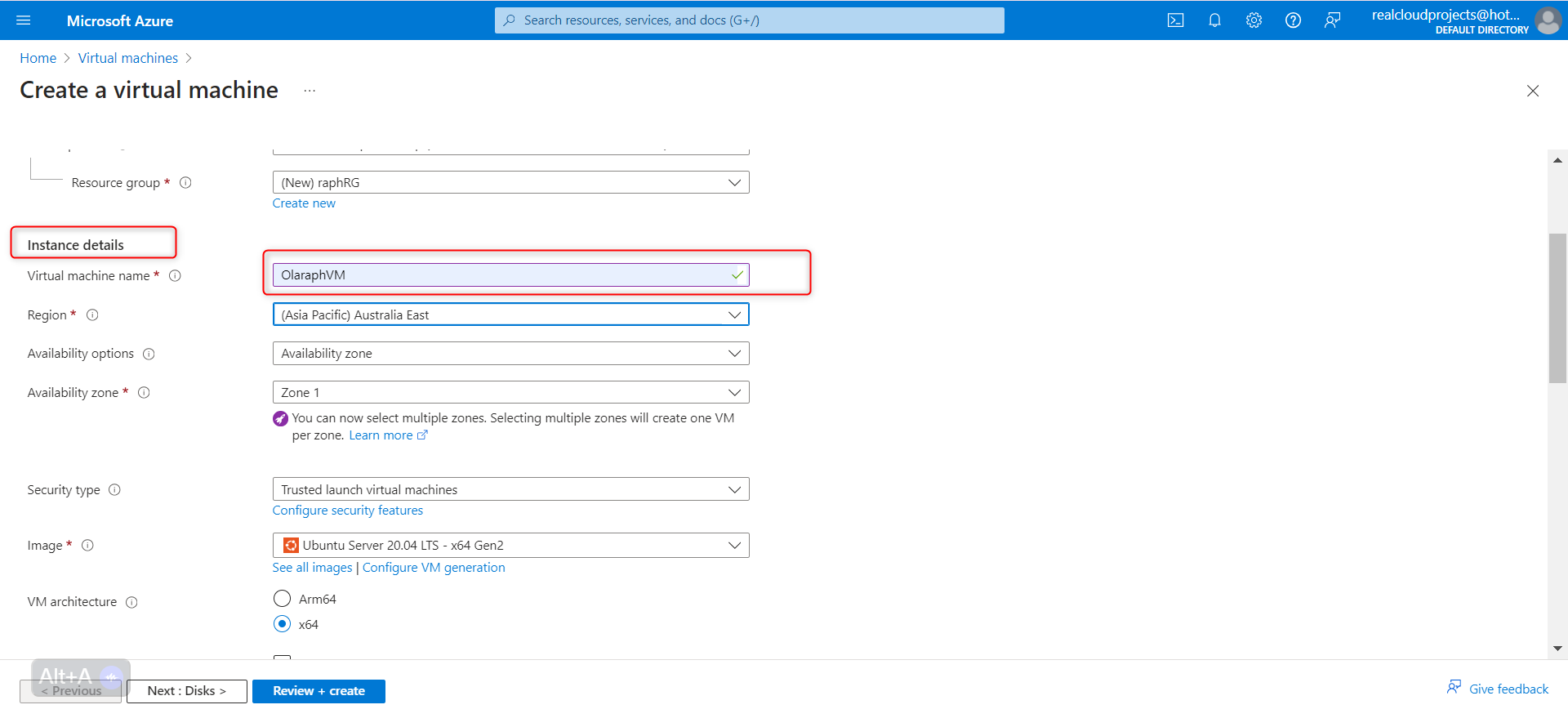The width and height of the screenshot is (1568, 727).
Task: Open the Availability options dropdown
Action: (x=510, y=354)
